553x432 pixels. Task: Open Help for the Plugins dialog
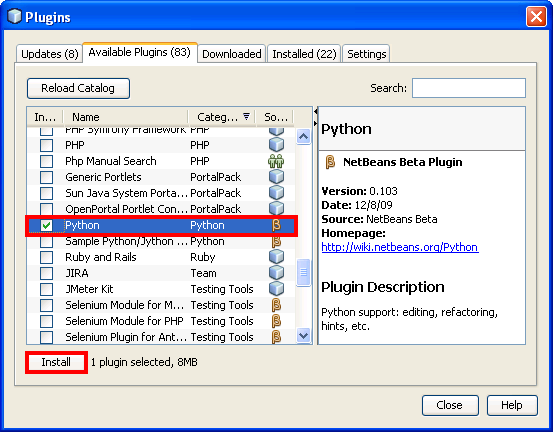tap(512, 405)
